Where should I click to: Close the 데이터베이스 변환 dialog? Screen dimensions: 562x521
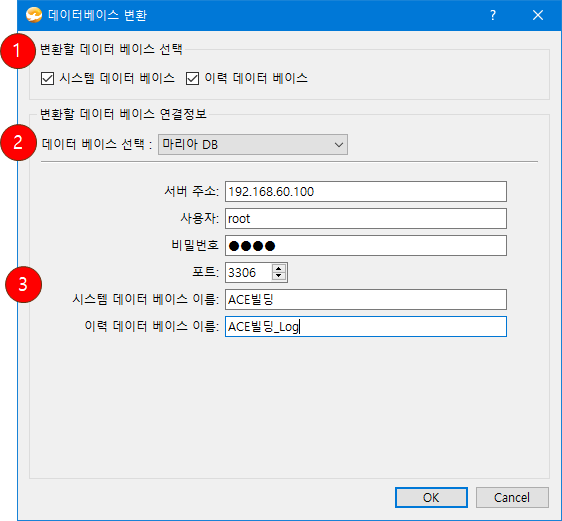(538, 15)
